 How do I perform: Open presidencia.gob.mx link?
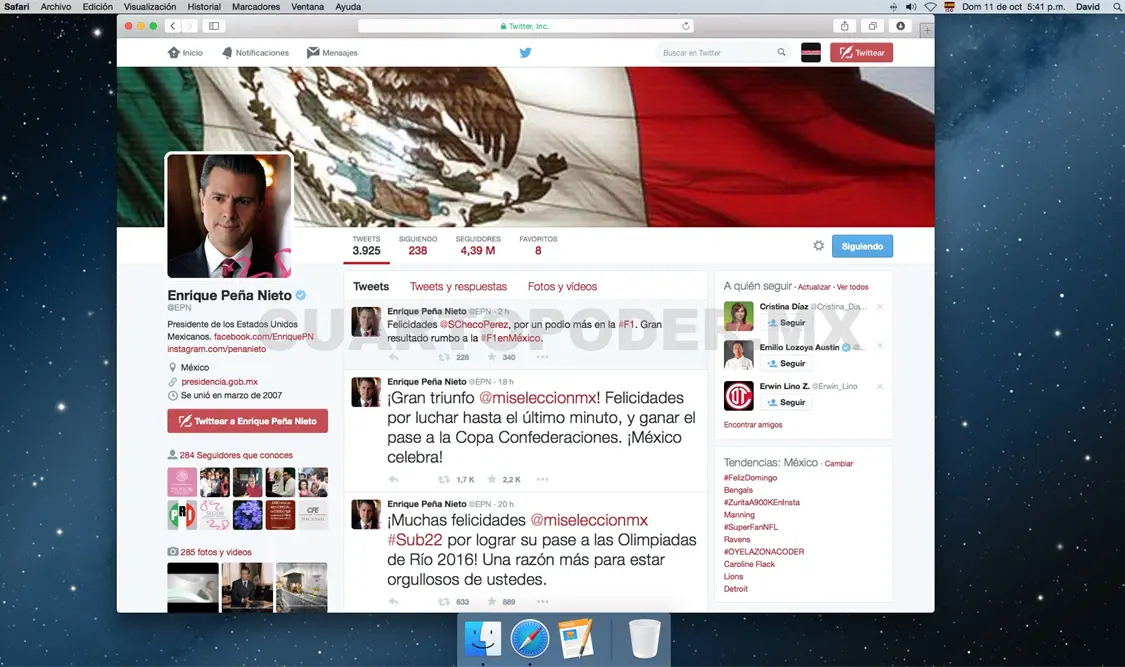pos(219,382)
